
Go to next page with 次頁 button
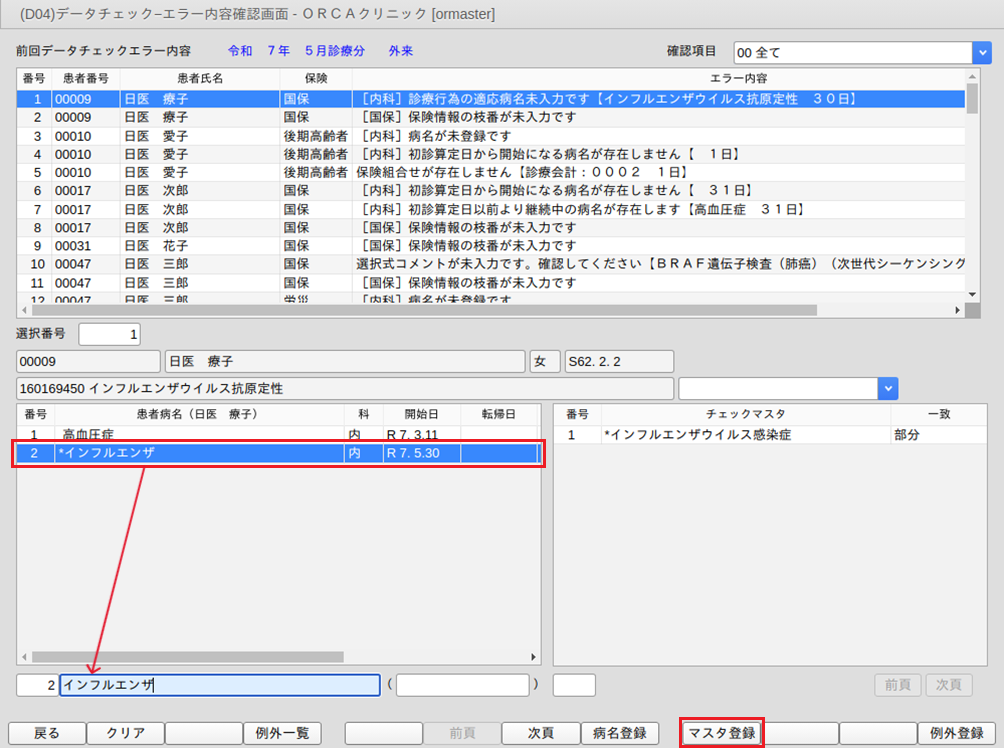540,733
